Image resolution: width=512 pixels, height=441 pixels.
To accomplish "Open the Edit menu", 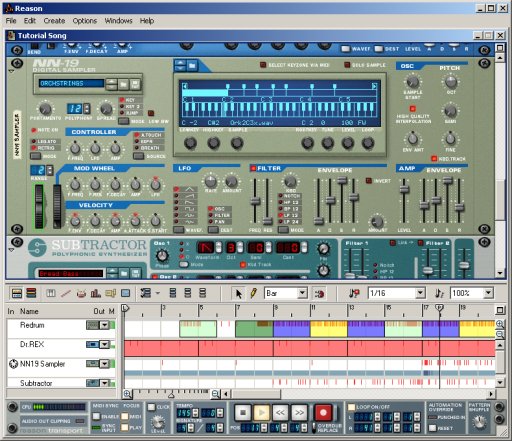I will (x=30, y=21).
